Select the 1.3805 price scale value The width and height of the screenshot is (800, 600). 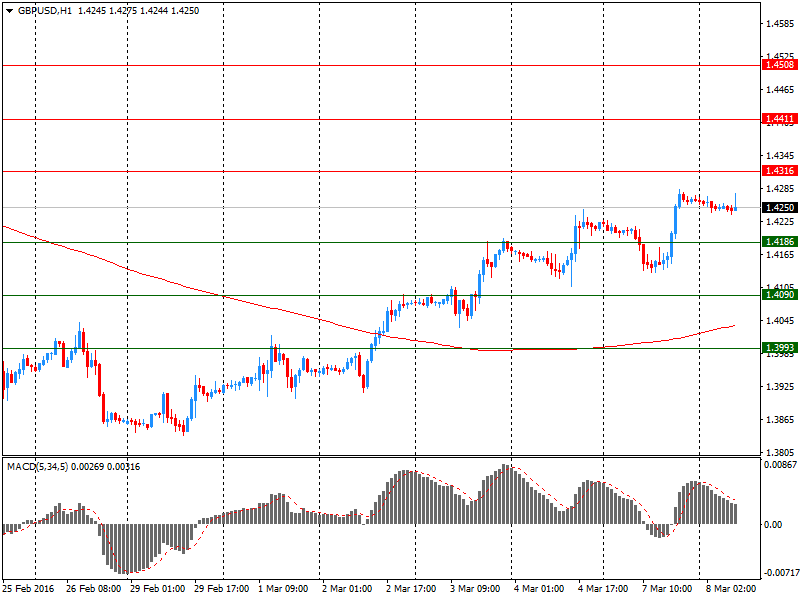pyautogui.click(x=781, y=453)
